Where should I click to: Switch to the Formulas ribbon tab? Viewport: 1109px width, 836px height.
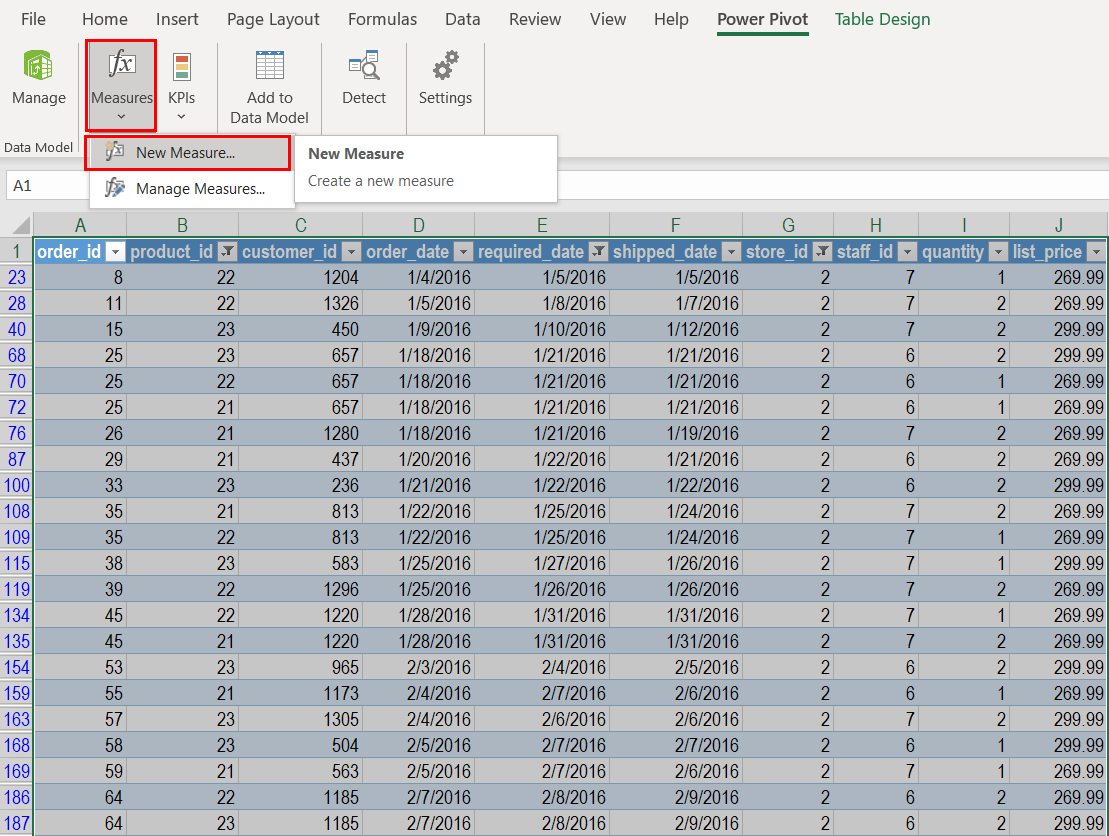[x=382, y=19]
